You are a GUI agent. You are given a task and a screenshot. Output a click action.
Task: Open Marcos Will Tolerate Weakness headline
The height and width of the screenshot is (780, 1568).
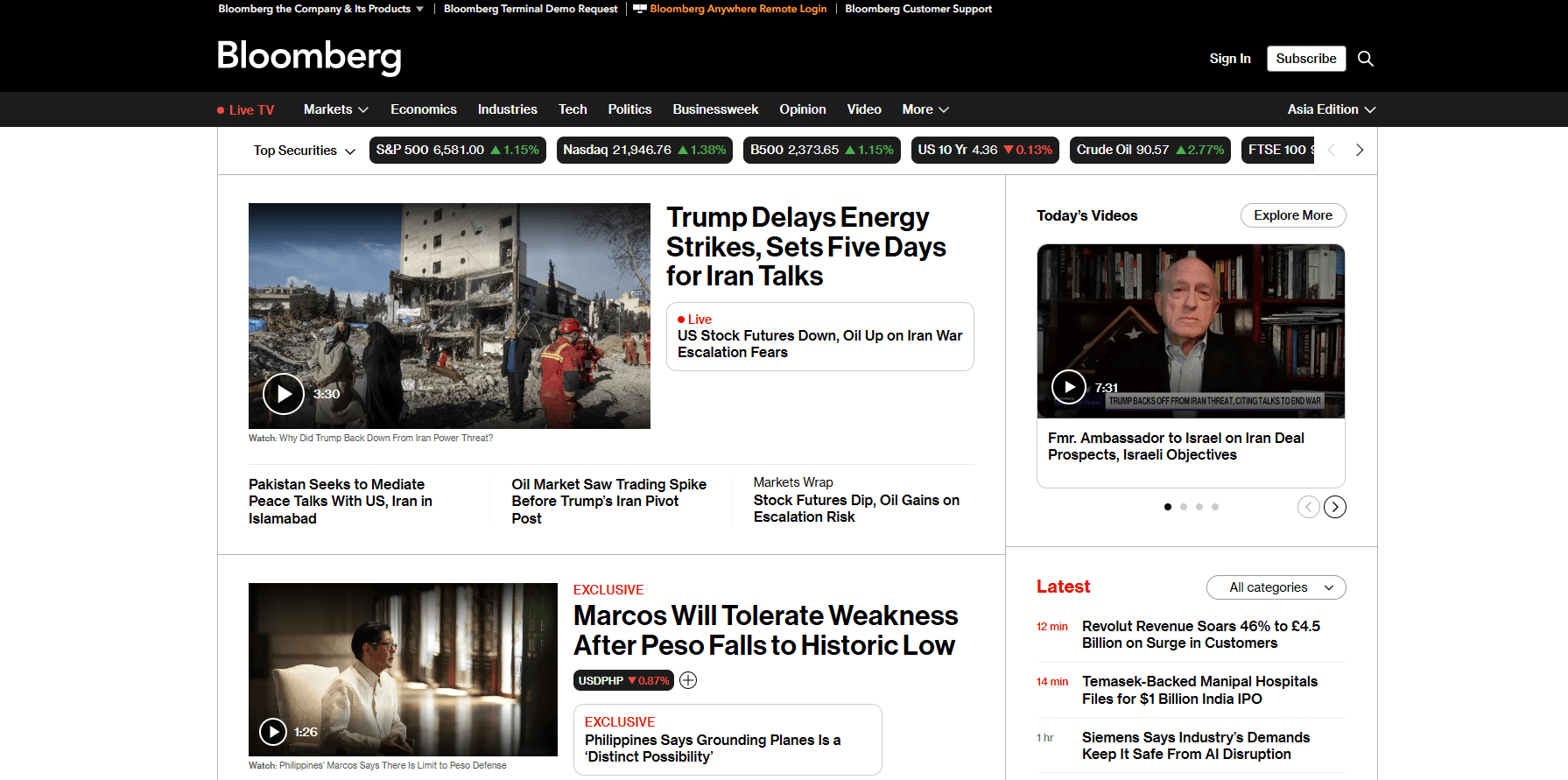(766, 630)
